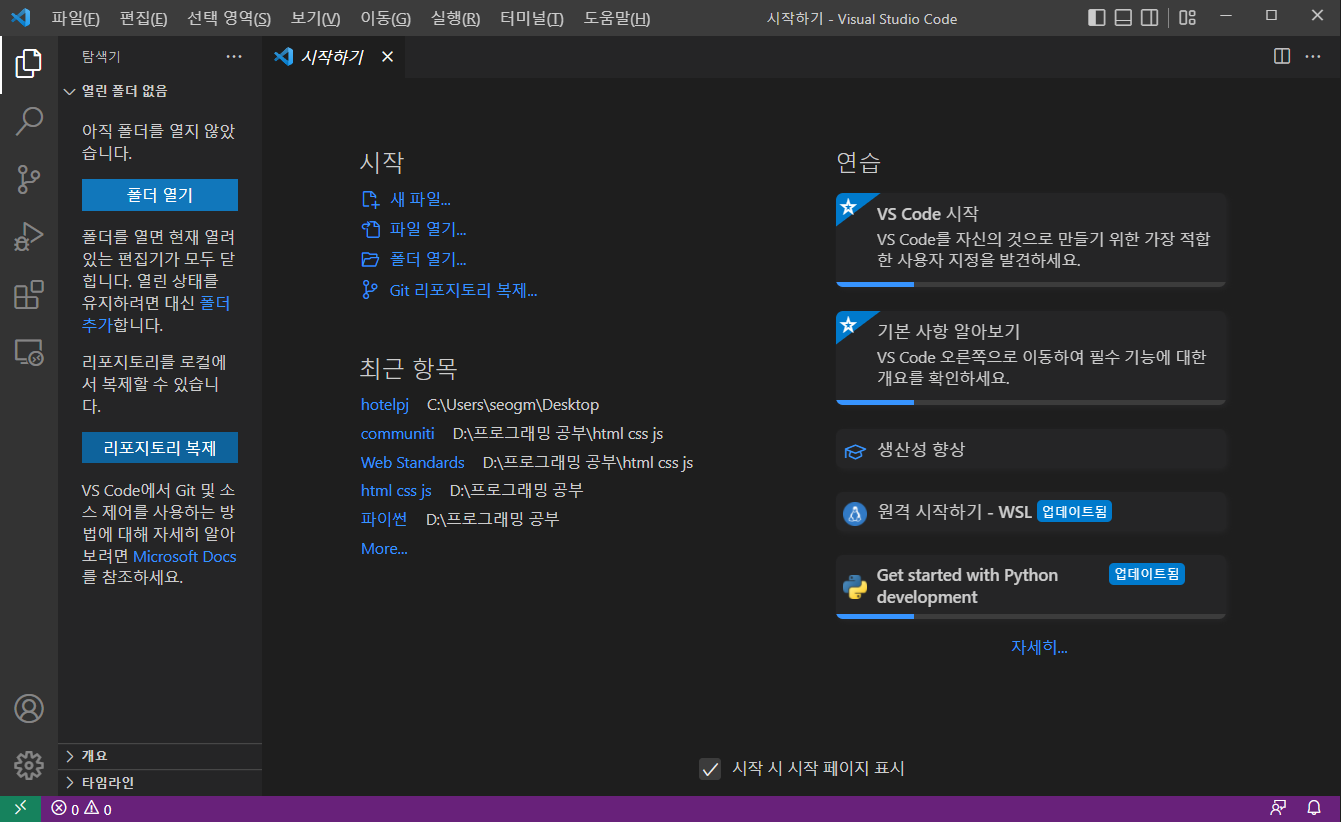
Task: Open the notifications bell icon
Action: click(x=1314, y=809)
